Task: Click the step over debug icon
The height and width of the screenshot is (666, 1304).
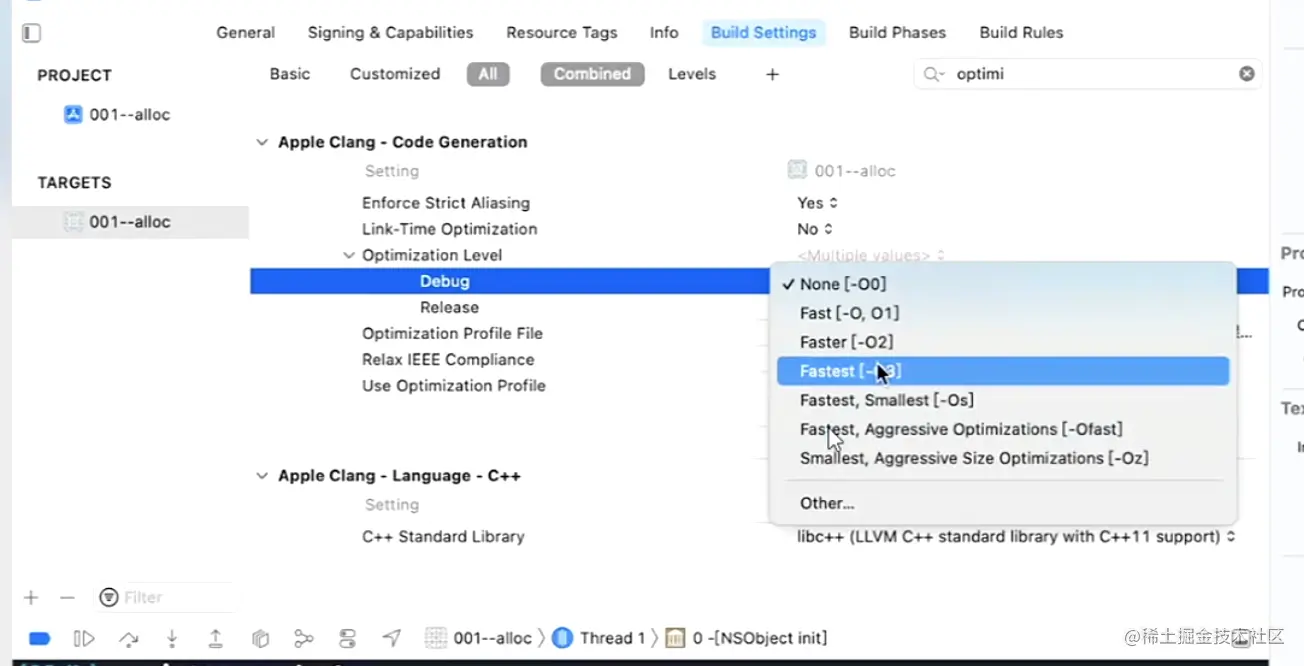Action: point(128,638)
